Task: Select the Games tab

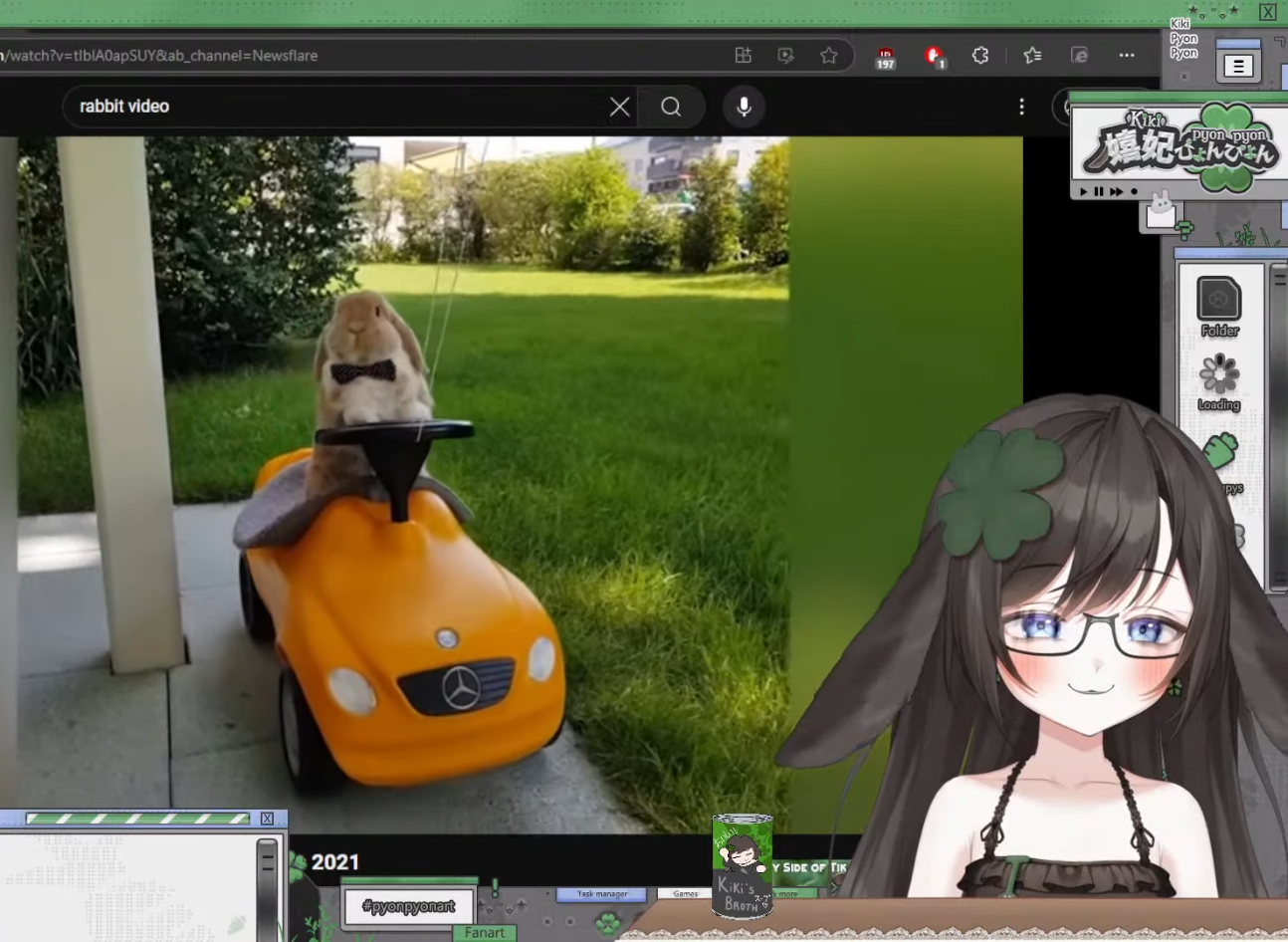Action: [x=685, y=894]
